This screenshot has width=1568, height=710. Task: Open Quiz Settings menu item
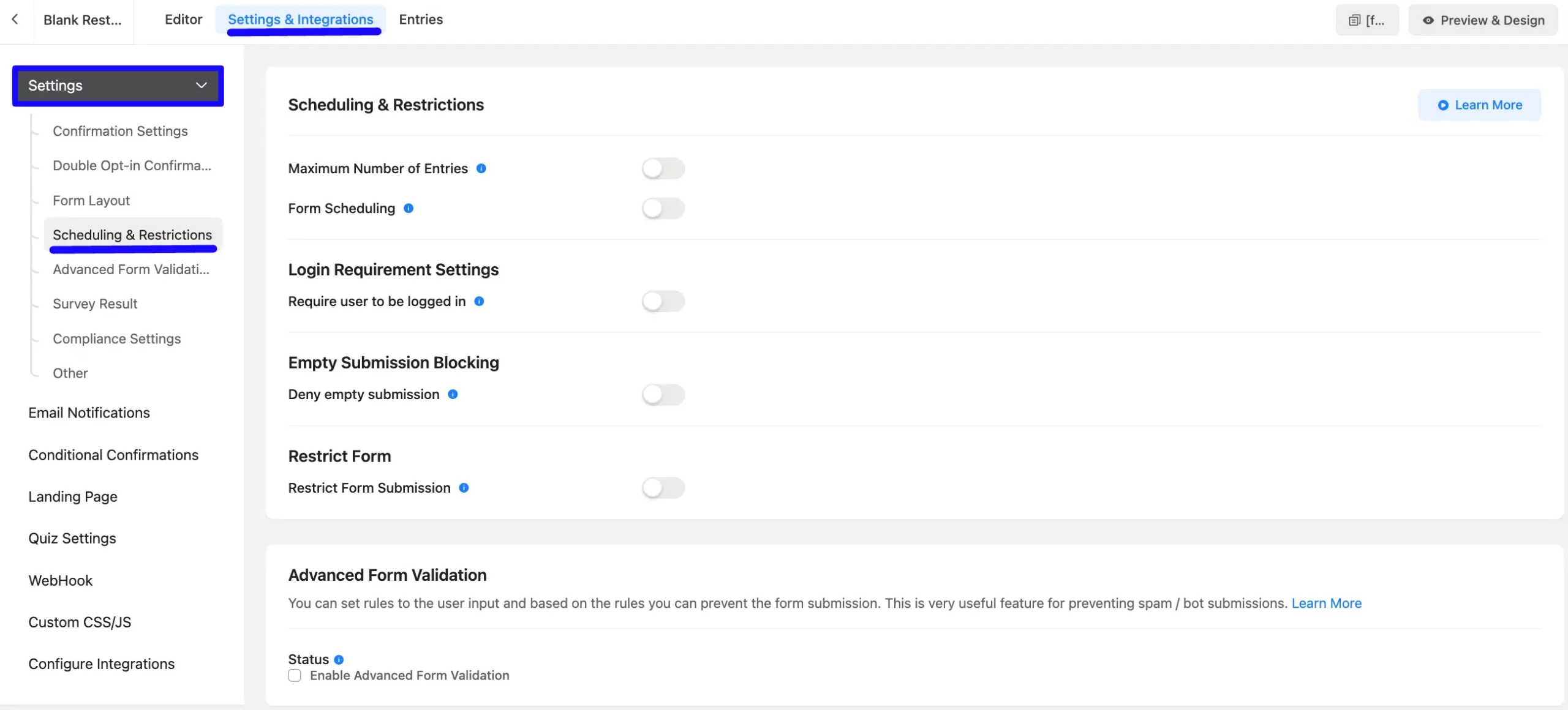[x=72, y=538]
